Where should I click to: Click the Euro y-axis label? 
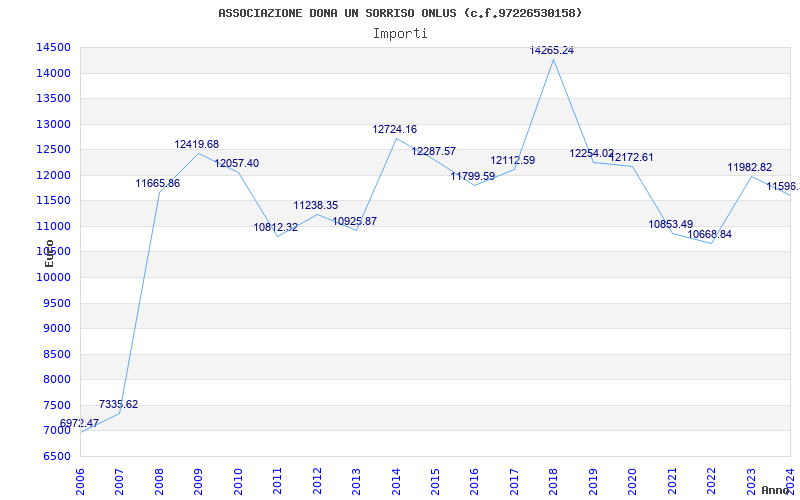pyautogui.click(x=49, y=253)
